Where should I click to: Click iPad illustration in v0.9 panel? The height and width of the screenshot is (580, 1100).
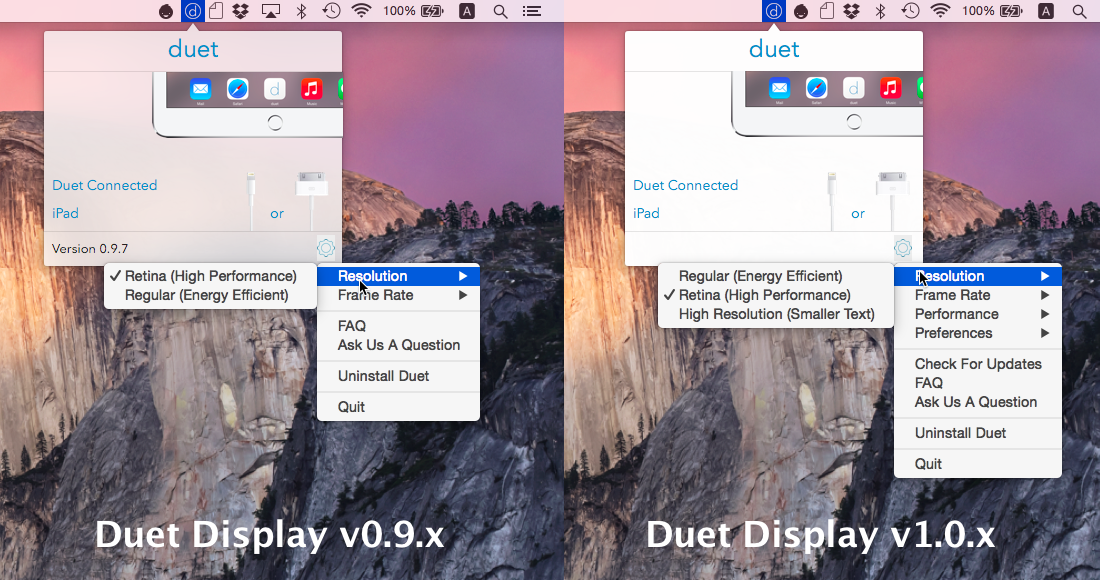pos(248,104)
